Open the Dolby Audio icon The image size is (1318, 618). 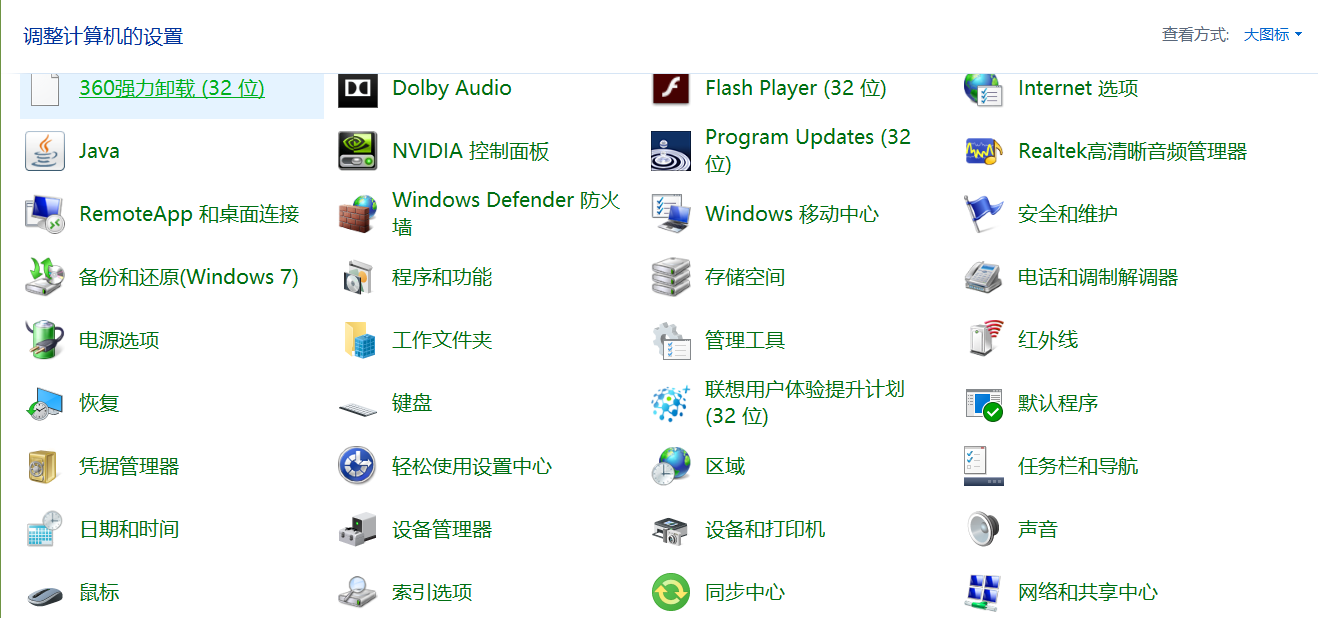coord(357,89)
